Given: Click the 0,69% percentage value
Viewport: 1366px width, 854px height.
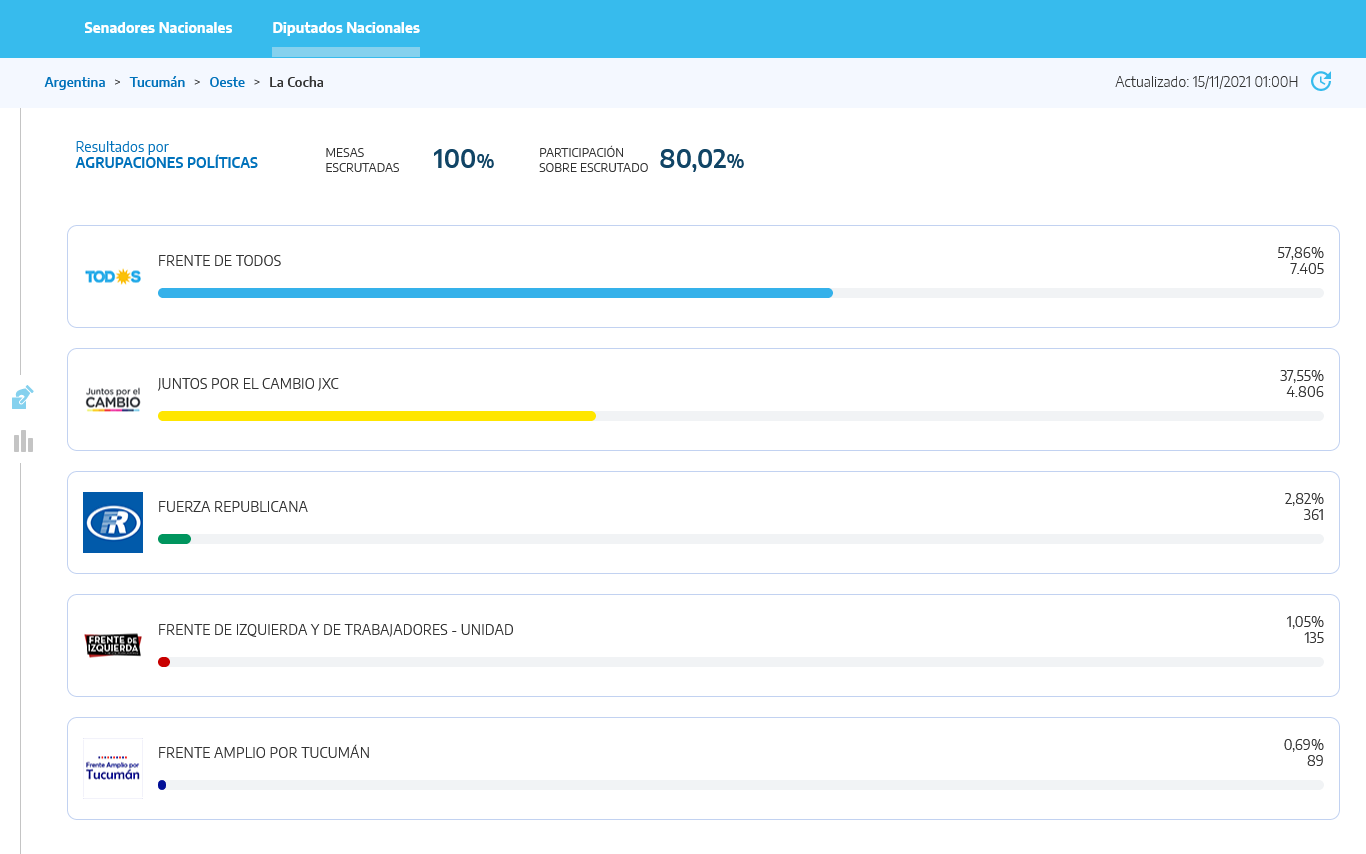Looking at the screenshot, I should pyautogui.click(x=1304, y=745).
